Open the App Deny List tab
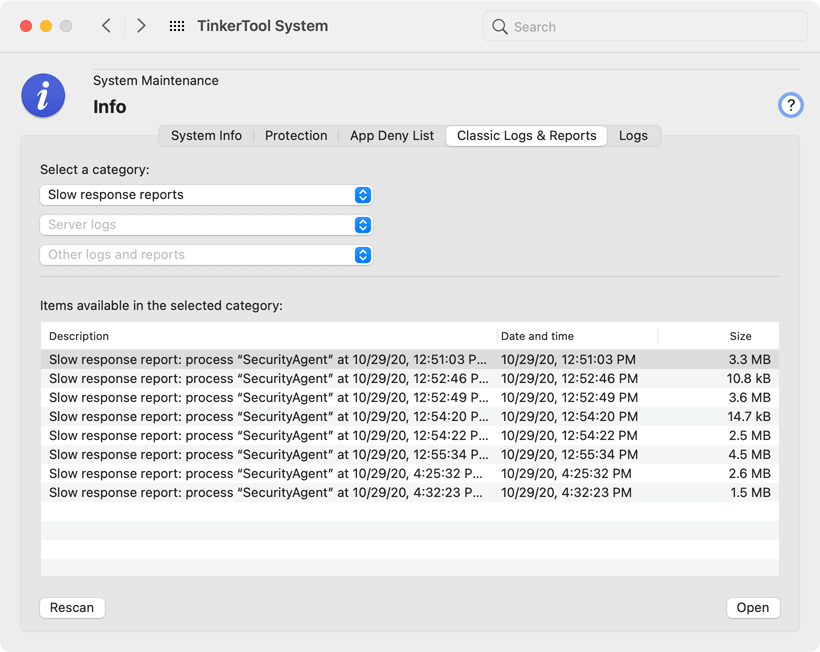This screenshot has height=652, width=820. (392, 136)
